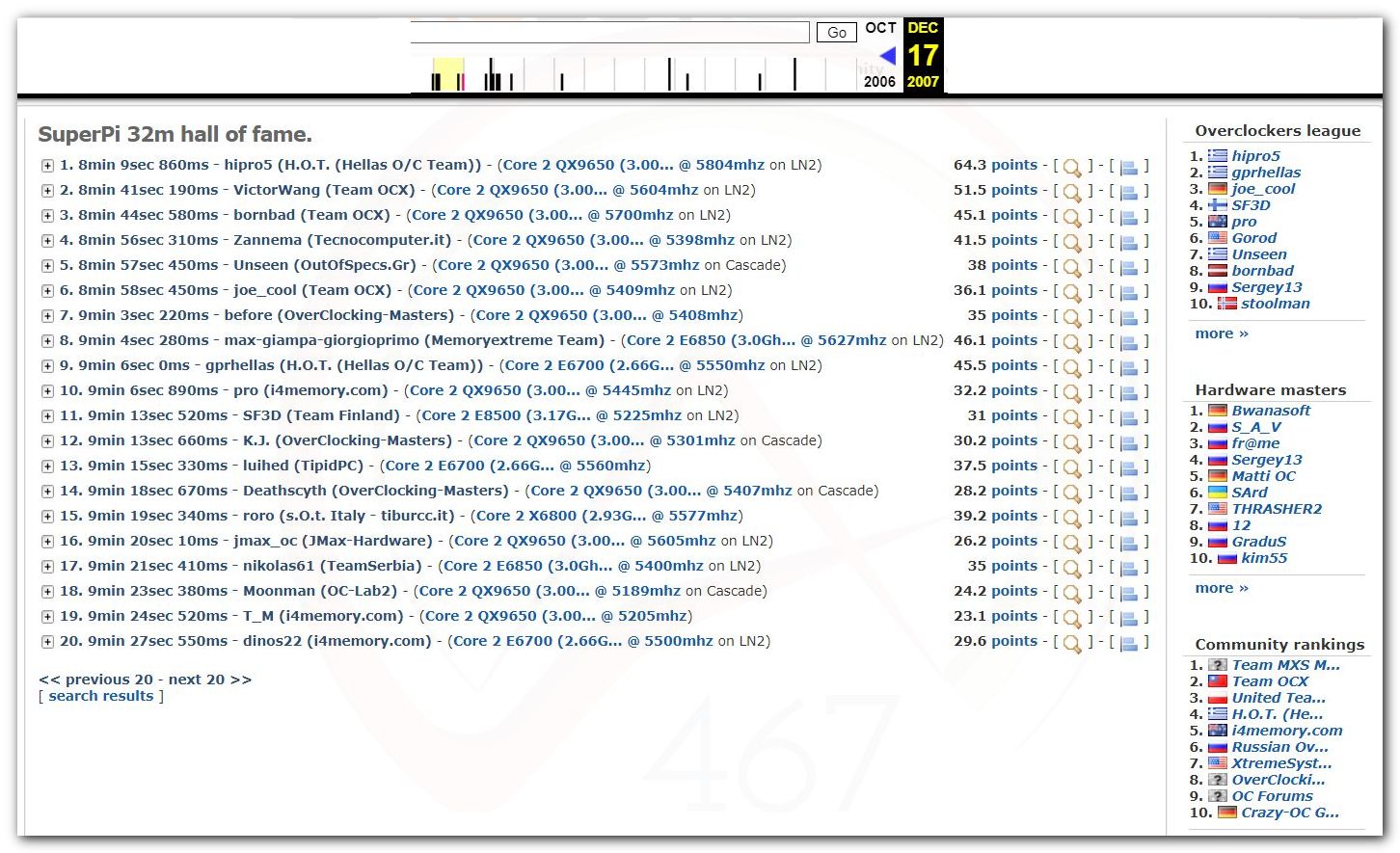1400x853 pixels.
Task: Click the disk icon in the 9min 6sec 890ms row
Action: click(x=1129, y=392)
